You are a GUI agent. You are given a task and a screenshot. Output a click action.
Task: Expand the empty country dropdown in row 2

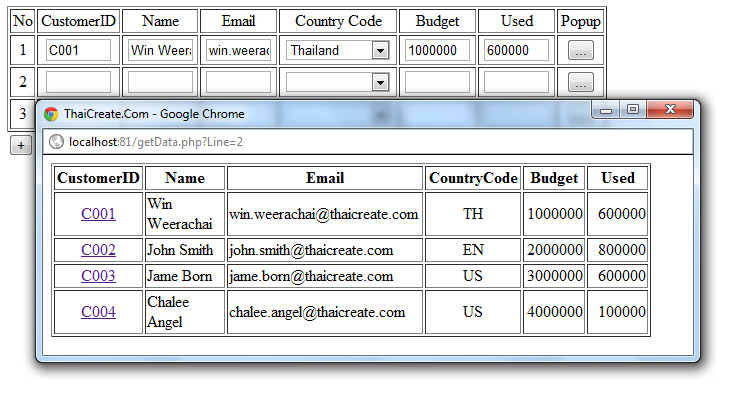tap(381, 83)
